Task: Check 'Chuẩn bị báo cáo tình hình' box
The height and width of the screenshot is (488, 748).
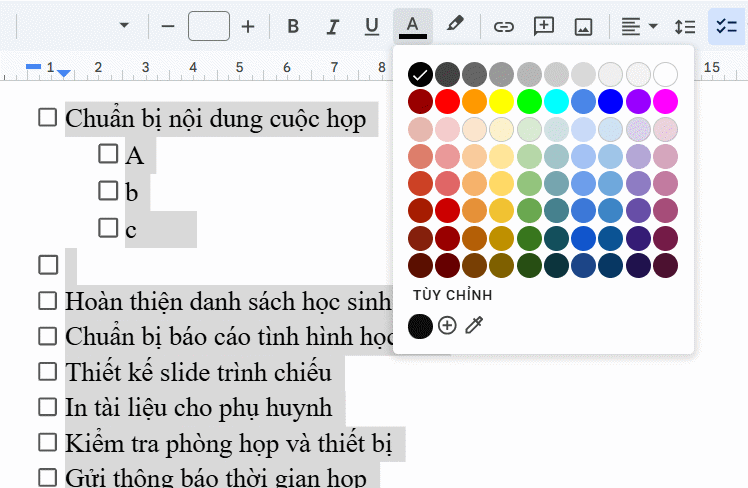Action: (48, 336)
